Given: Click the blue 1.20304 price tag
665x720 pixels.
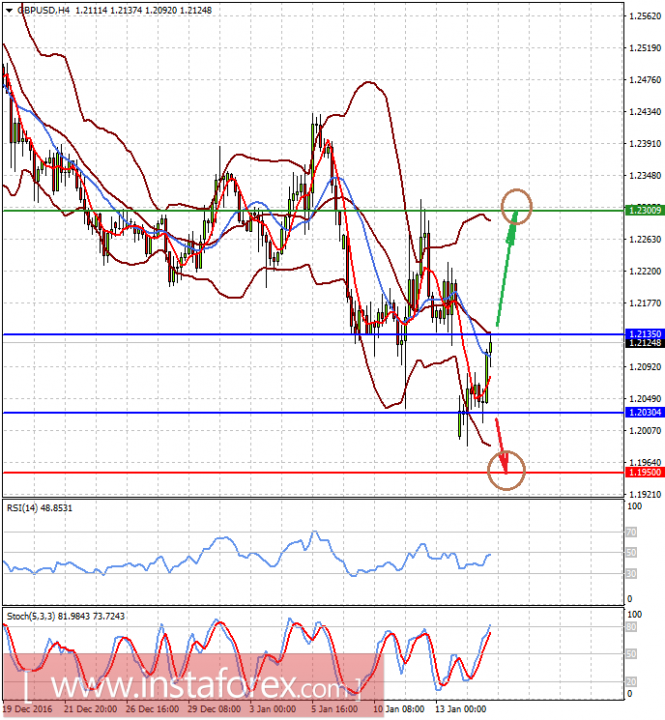Looking at the screenshot, I should pos(642,412).
